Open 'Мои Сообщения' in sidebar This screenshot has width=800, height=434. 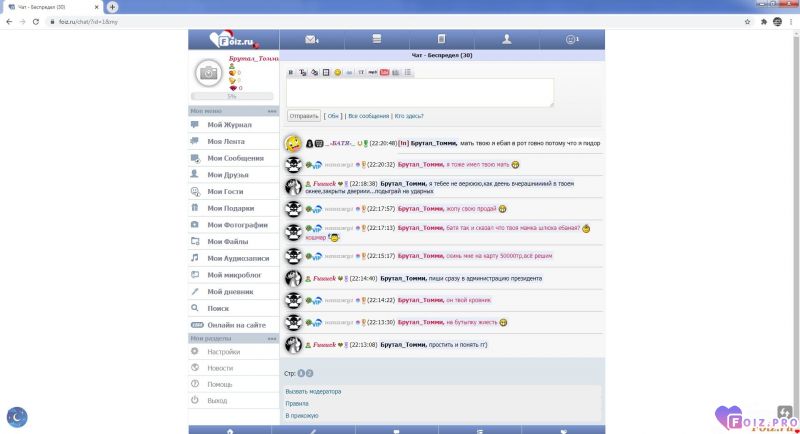[235, 158]
